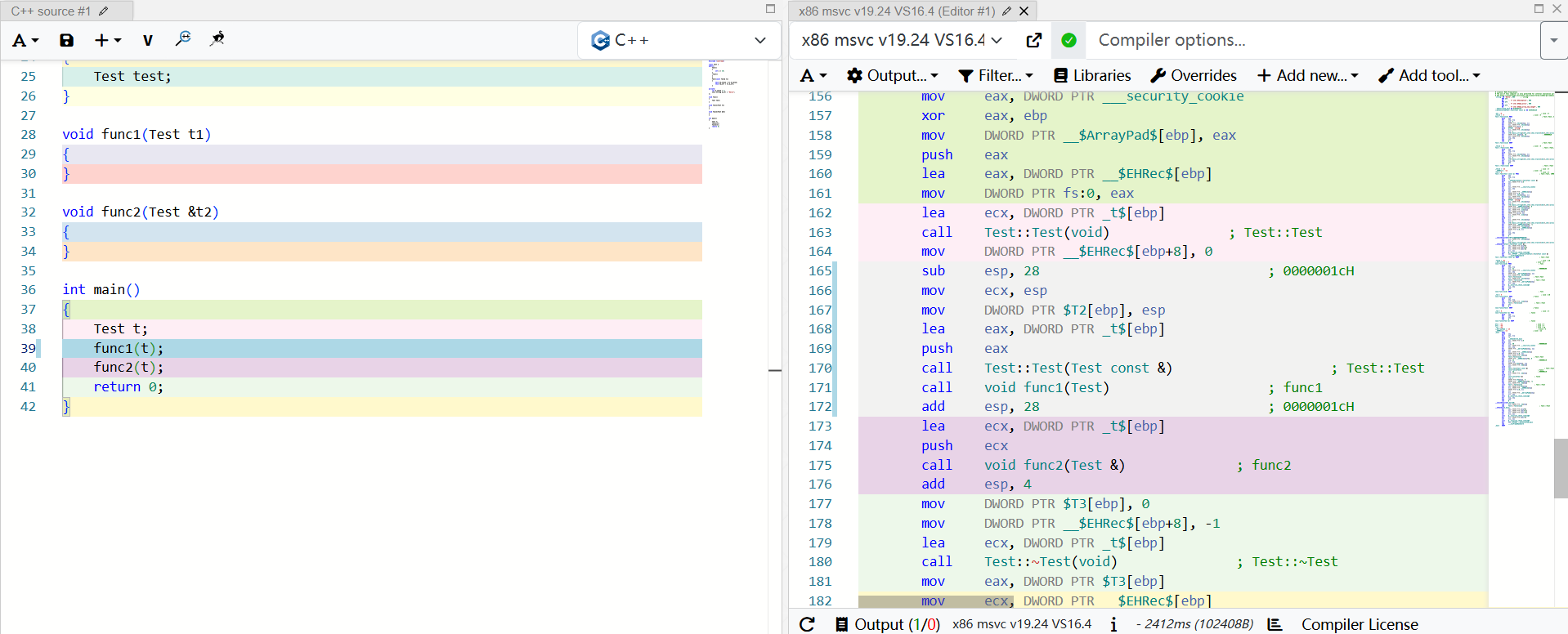Select the C++ source #1 tab

coord(51,11)
